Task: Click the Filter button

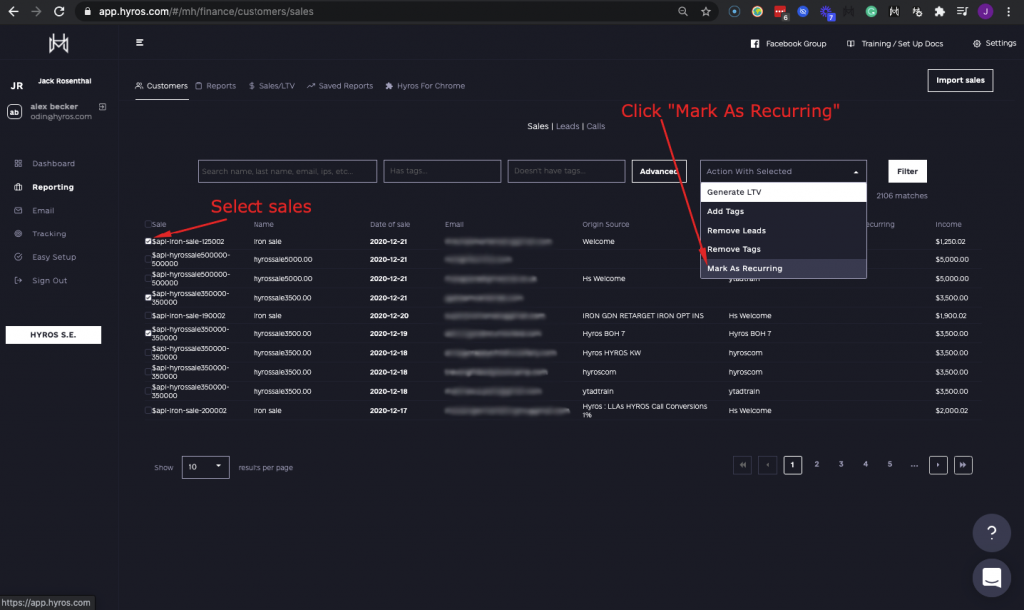Action: click(x=907, y=171)
